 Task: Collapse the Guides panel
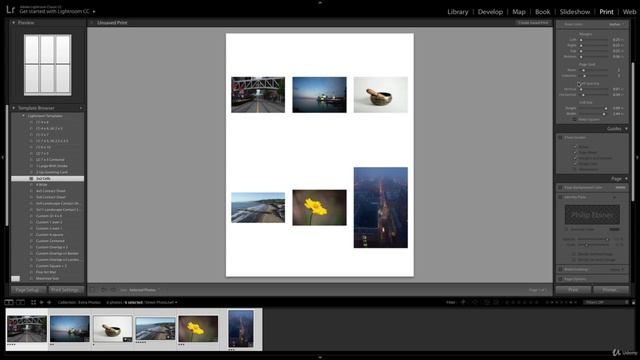(626, 129)
